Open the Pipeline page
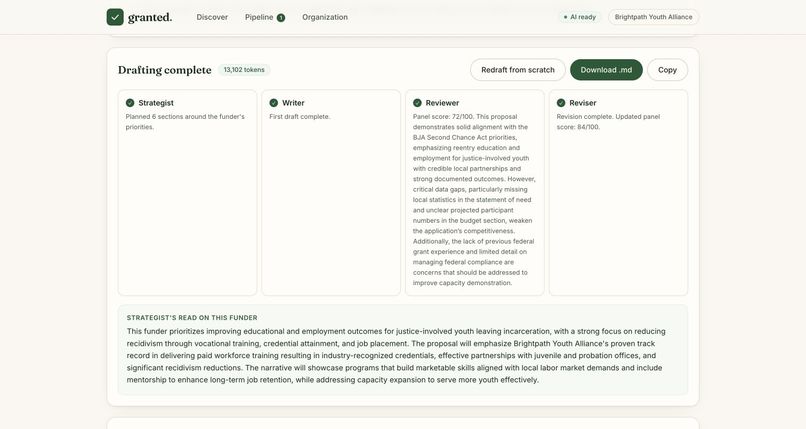 [x=259, y=17]
